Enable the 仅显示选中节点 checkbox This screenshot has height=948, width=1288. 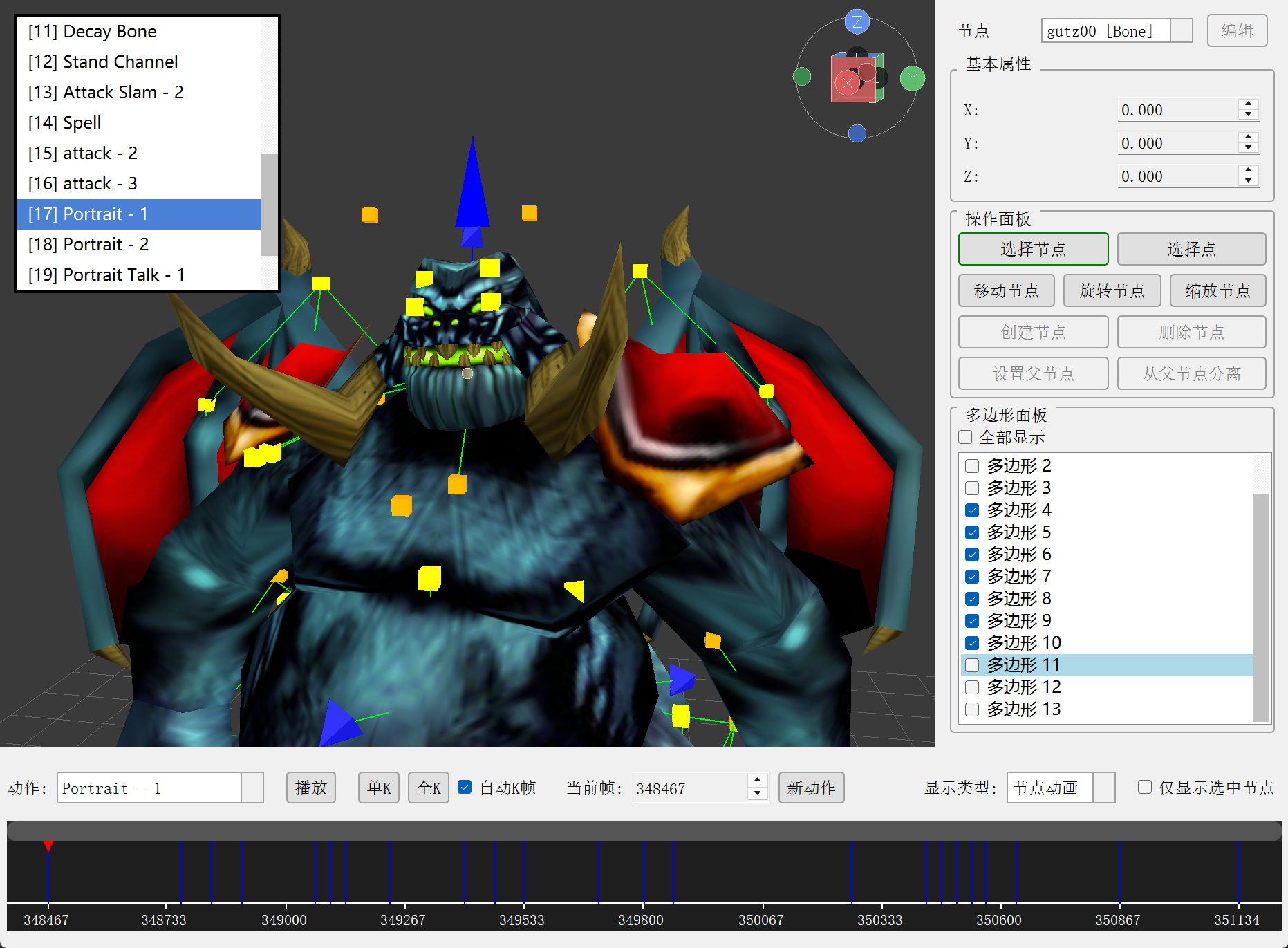[1145, 787]
